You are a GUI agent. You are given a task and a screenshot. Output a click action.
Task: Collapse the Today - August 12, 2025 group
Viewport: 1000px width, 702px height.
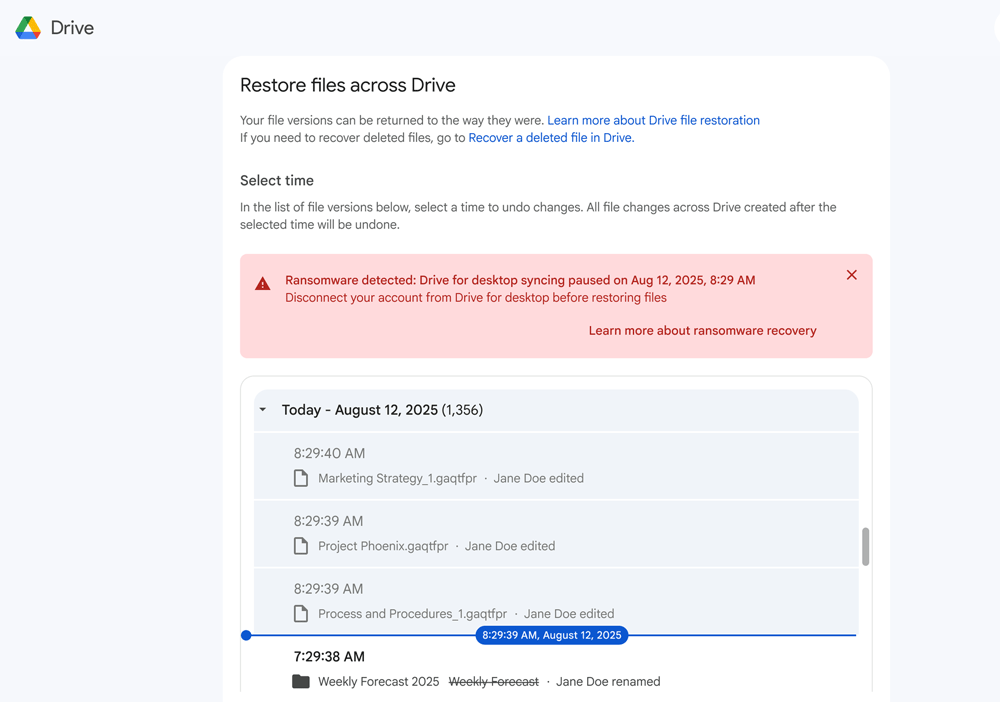click(263, 410)
